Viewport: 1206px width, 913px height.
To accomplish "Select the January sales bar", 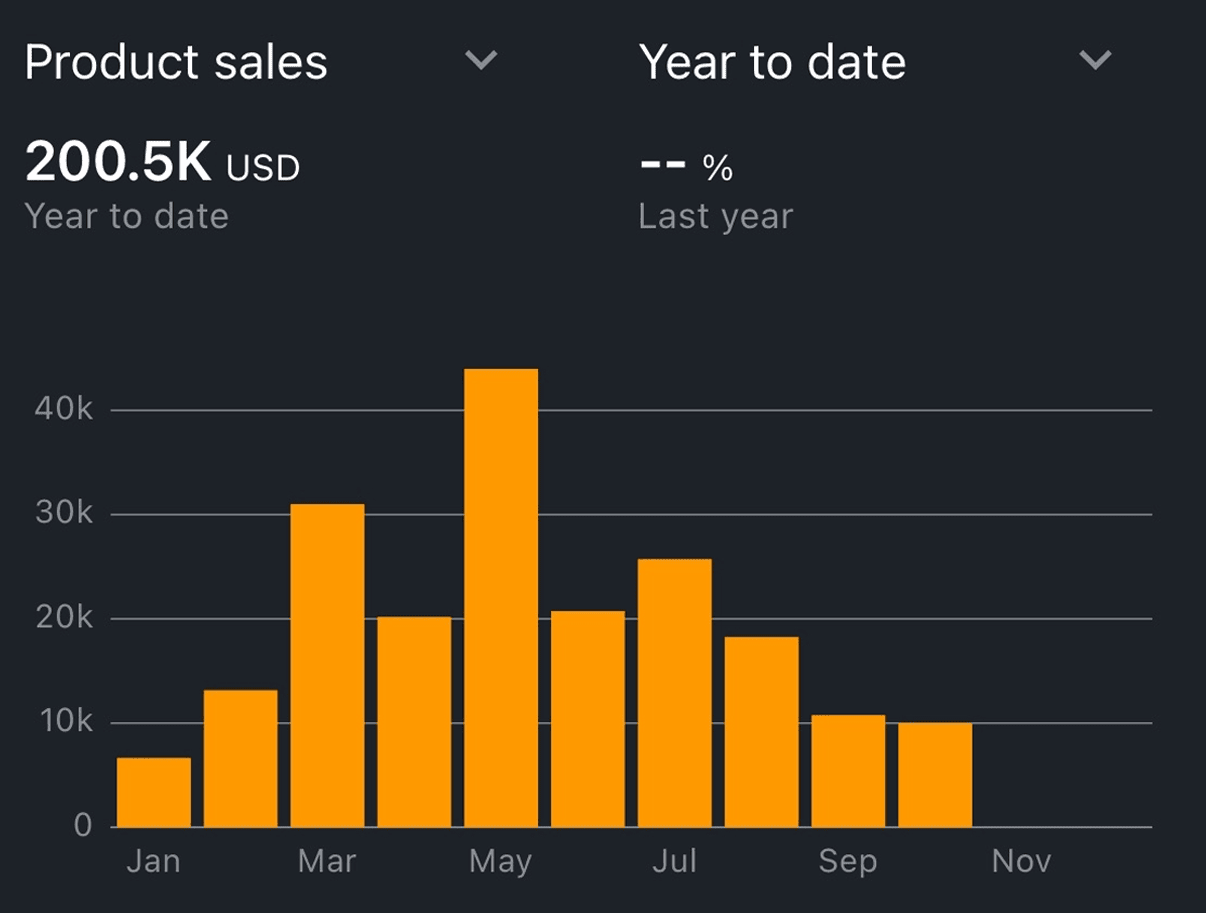I will [x=154, y=792].
